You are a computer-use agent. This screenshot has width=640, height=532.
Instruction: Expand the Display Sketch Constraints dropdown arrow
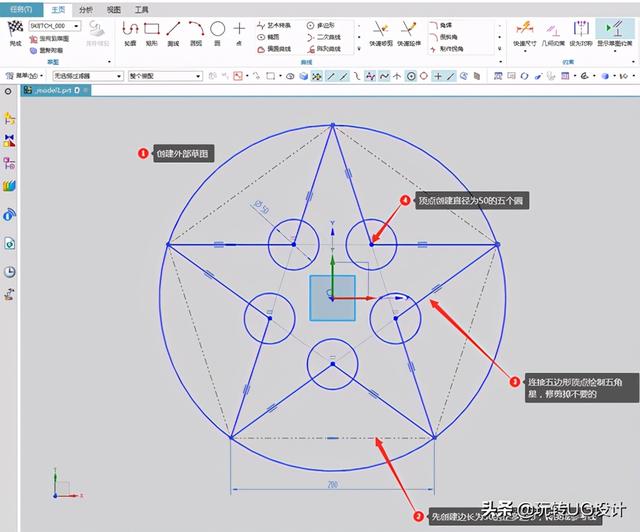click(615, 51)
